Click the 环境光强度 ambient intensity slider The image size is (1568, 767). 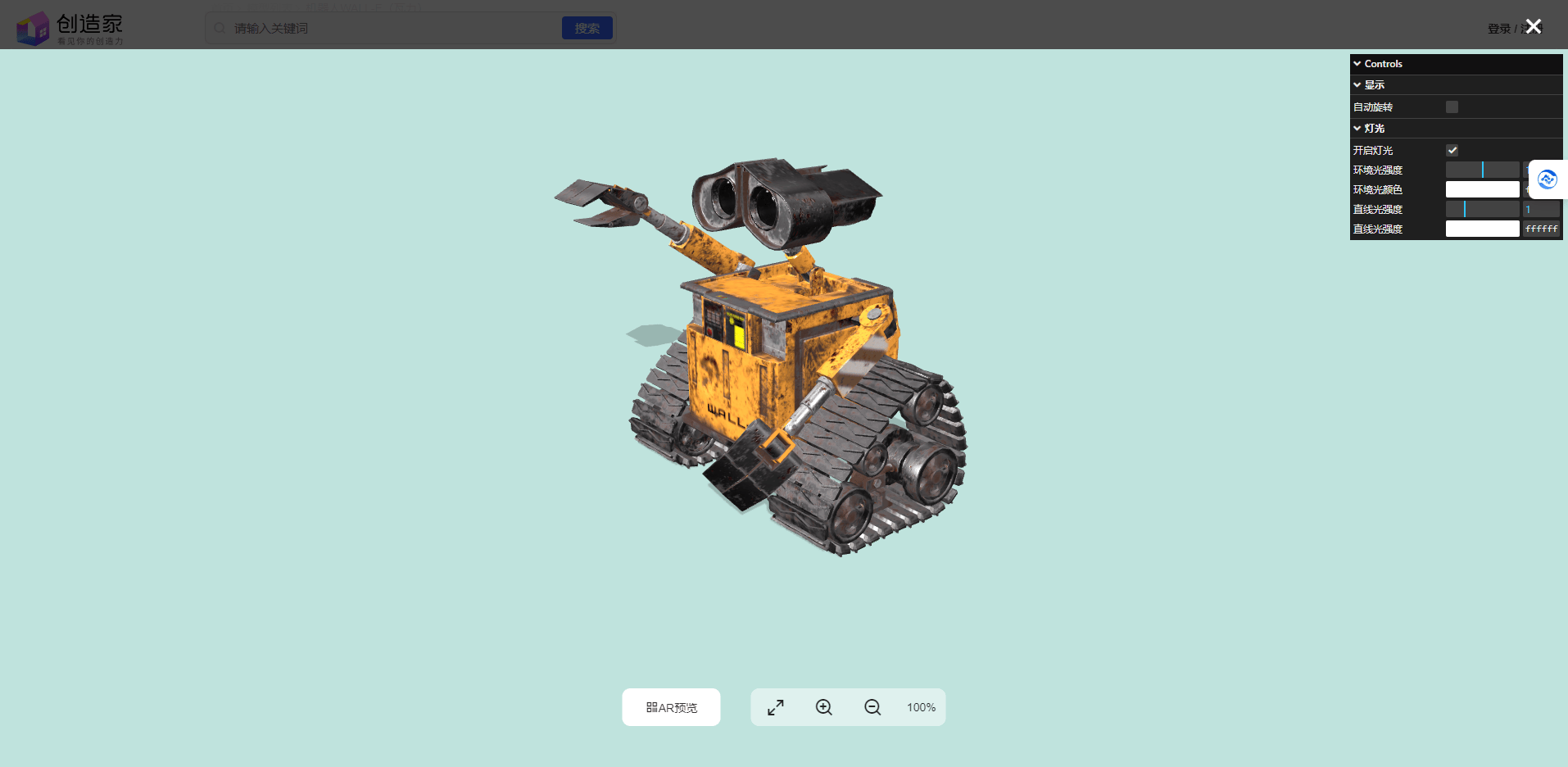[1482, 170]
